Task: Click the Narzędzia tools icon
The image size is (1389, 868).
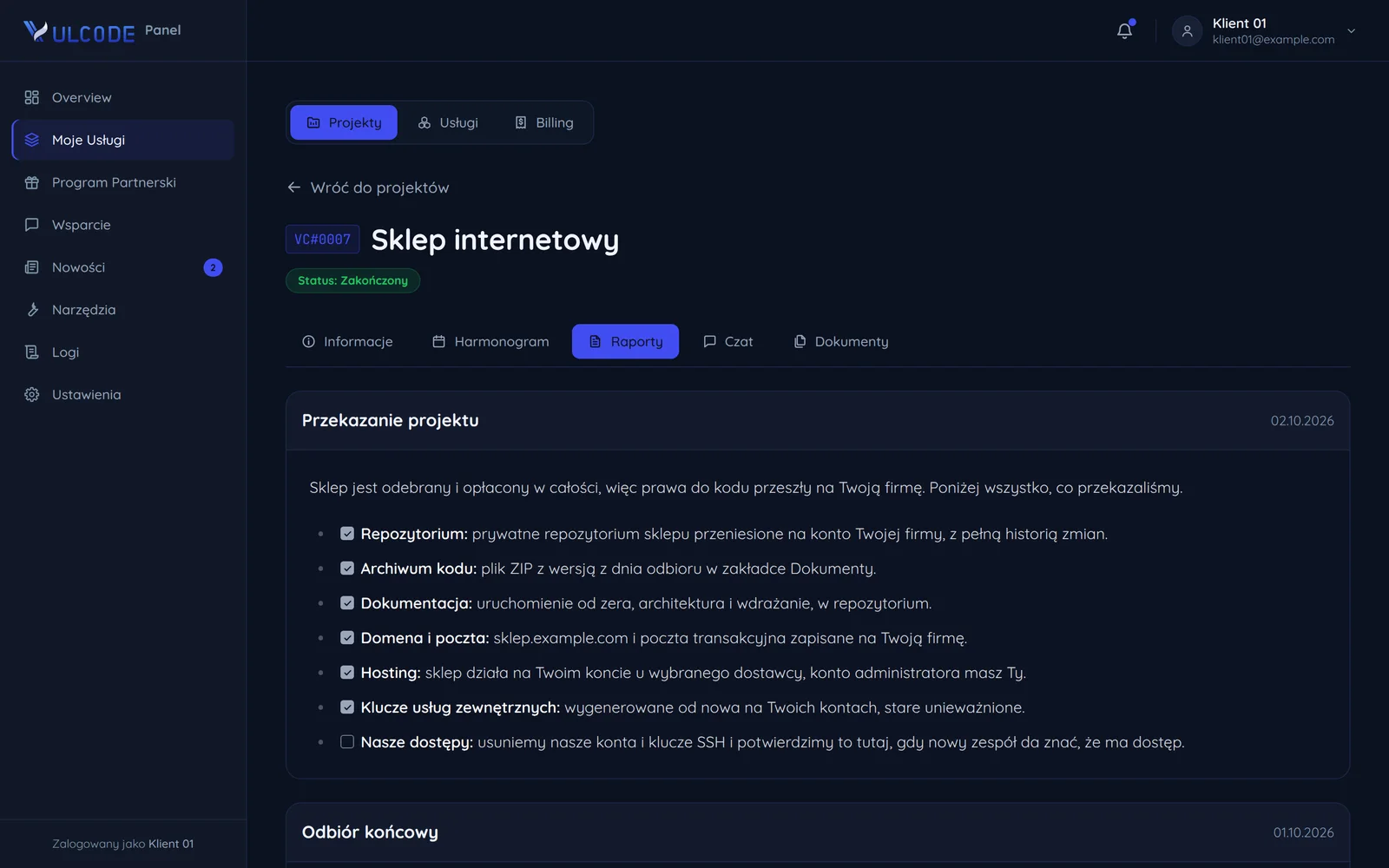Action: pos(32,310)
